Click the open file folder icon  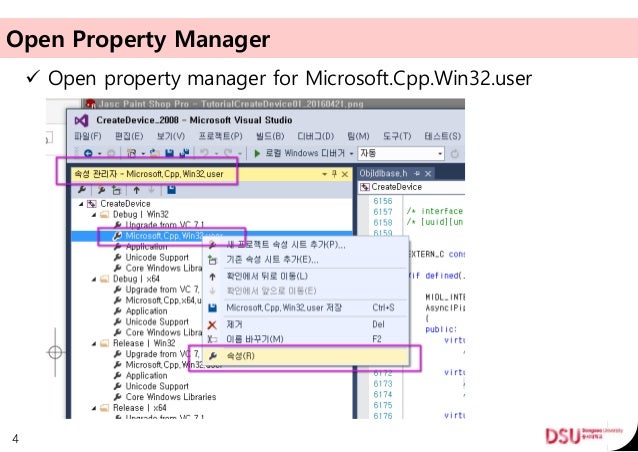[x=155, y=153]
